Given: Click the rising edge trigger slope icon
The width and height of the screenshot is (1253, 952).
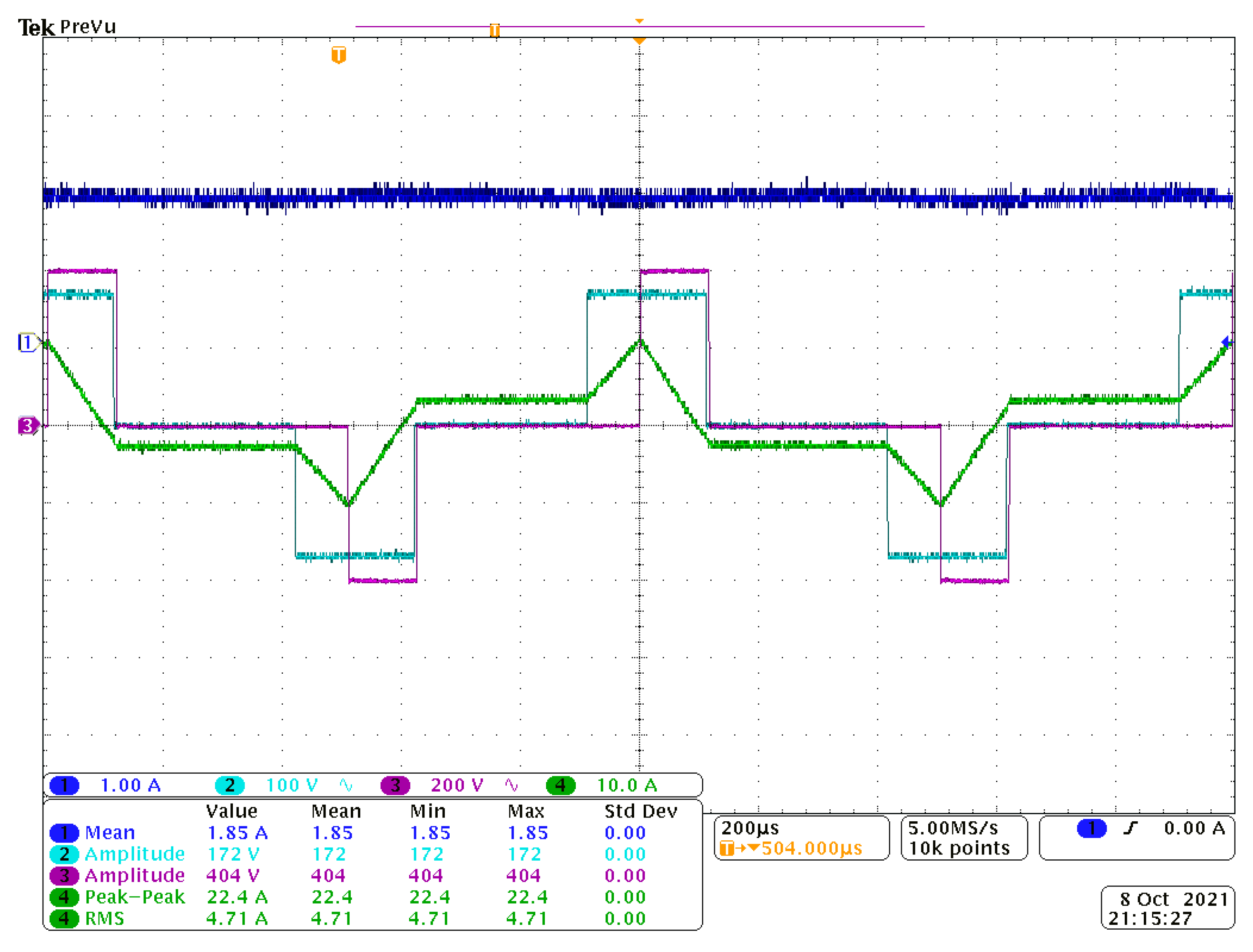Looking at the screenshot, I should (x=1130, y=828).
